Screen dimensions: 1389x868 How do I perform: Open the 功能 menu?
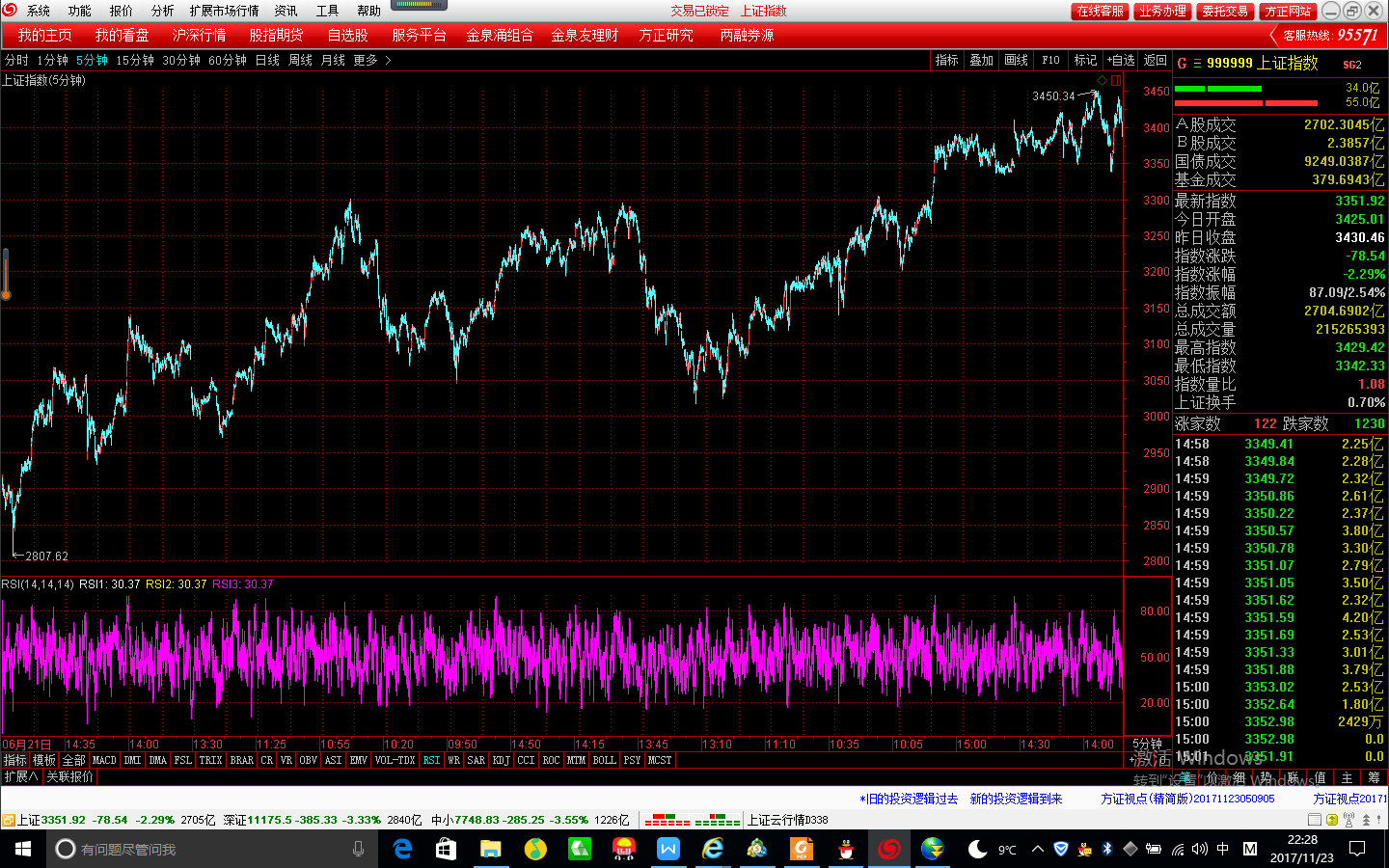pos(79,11)
